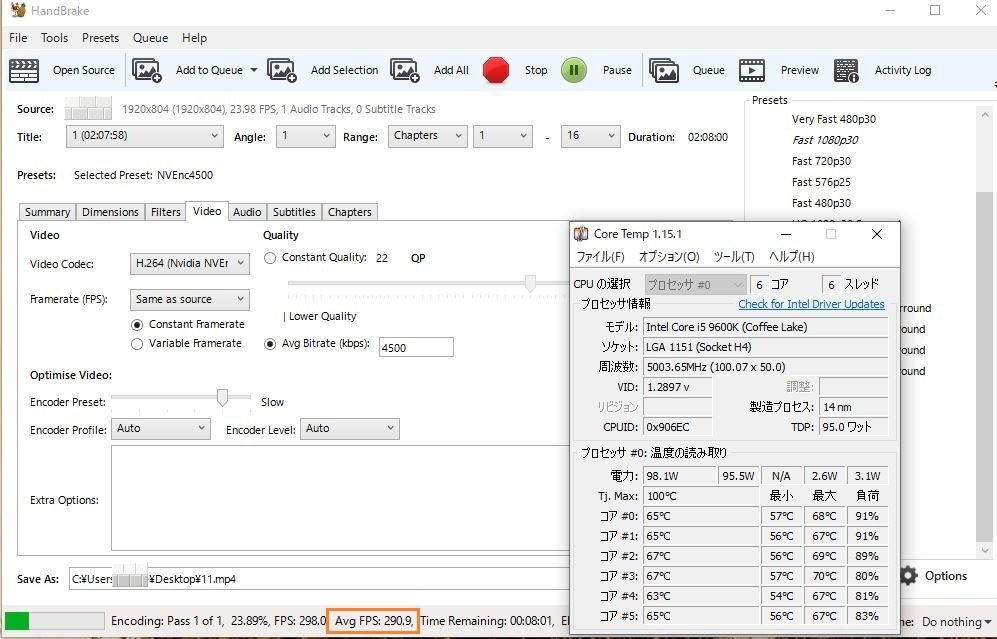Click the green Pause icon
Image resolution: width=997 pixels, height=639 pixels.
(x=574, y=70)
